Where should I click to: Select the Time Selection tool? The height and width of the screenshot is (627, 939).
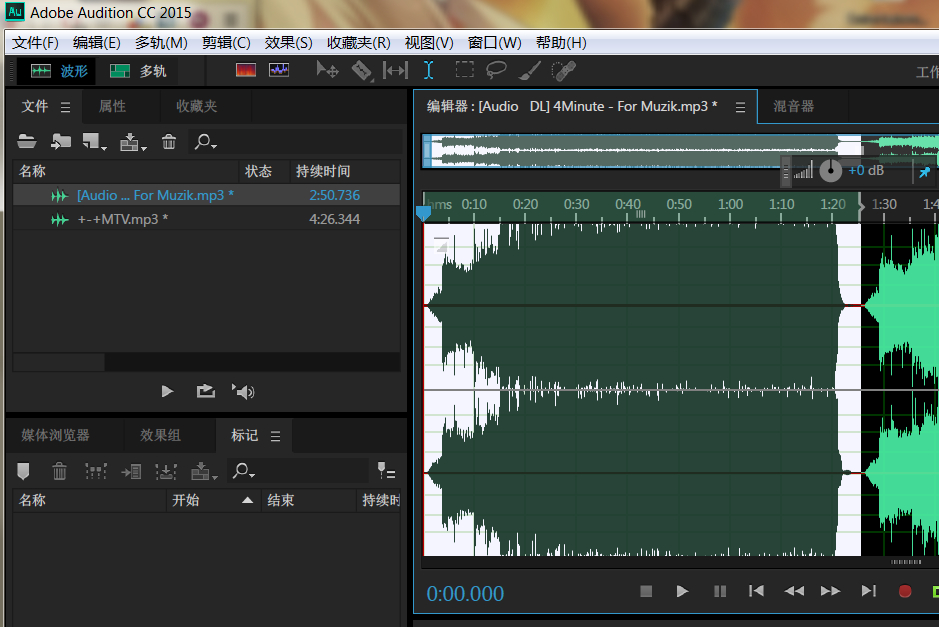428,70
